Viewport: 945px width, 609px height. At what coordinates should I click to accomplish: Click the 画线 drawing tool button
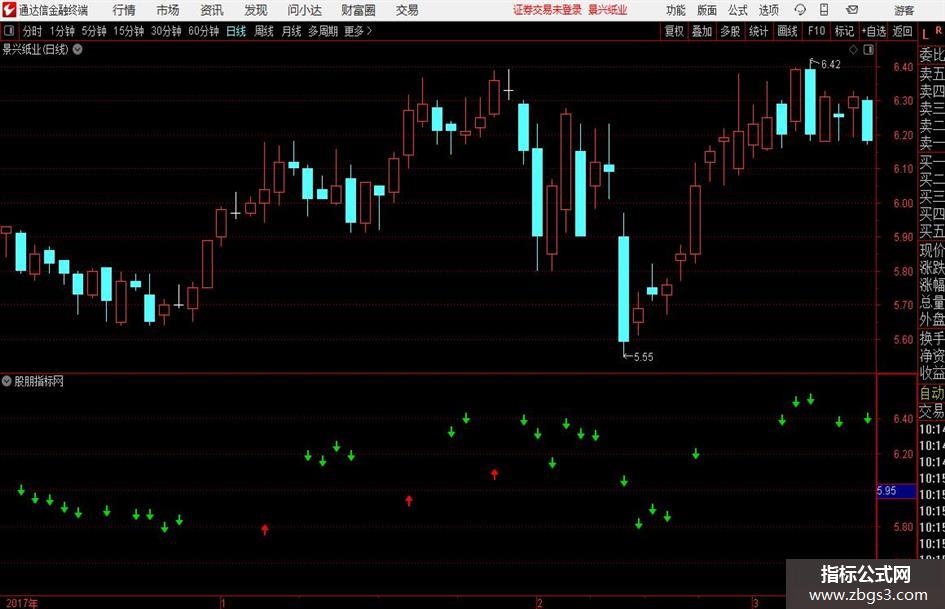pyautogui.click(x=787, y=31)
